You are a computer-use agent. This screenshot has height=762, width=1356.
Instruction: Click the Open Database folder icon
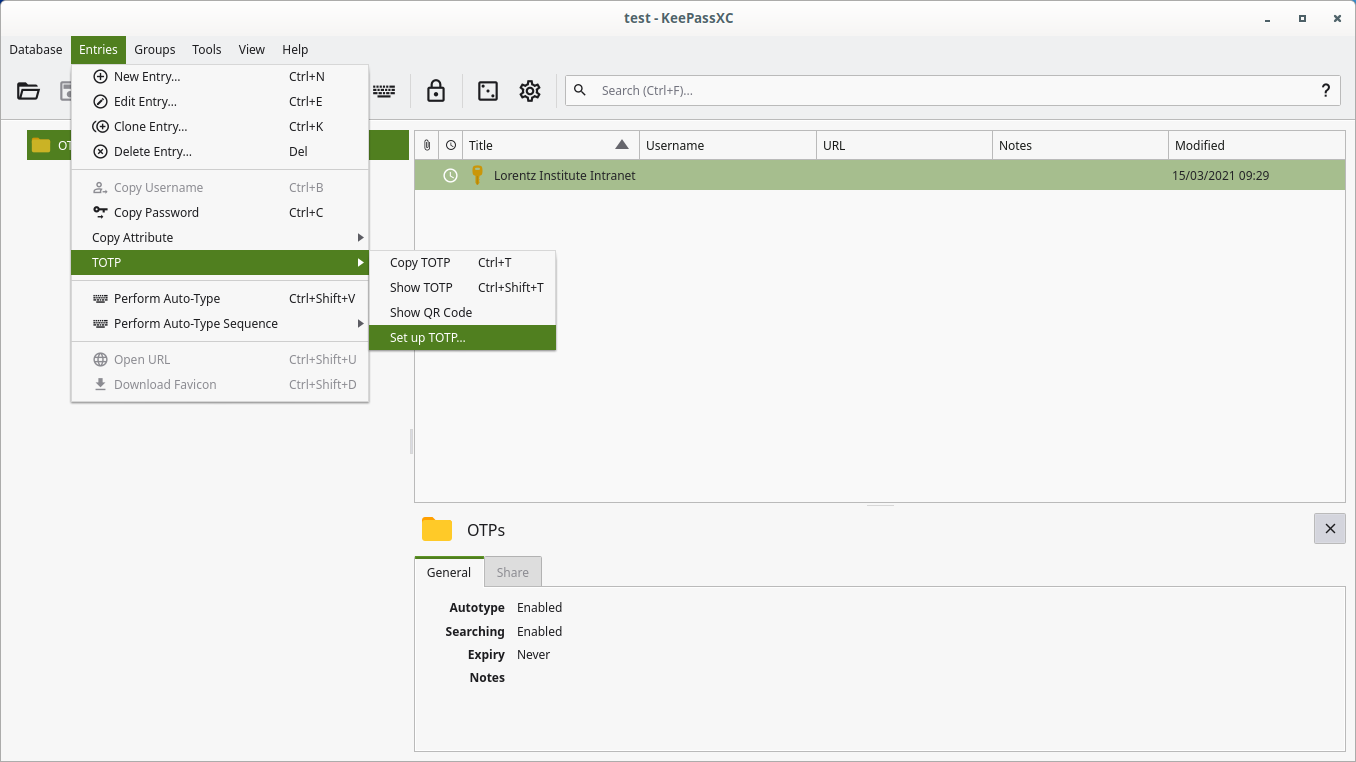click(29, 91)
